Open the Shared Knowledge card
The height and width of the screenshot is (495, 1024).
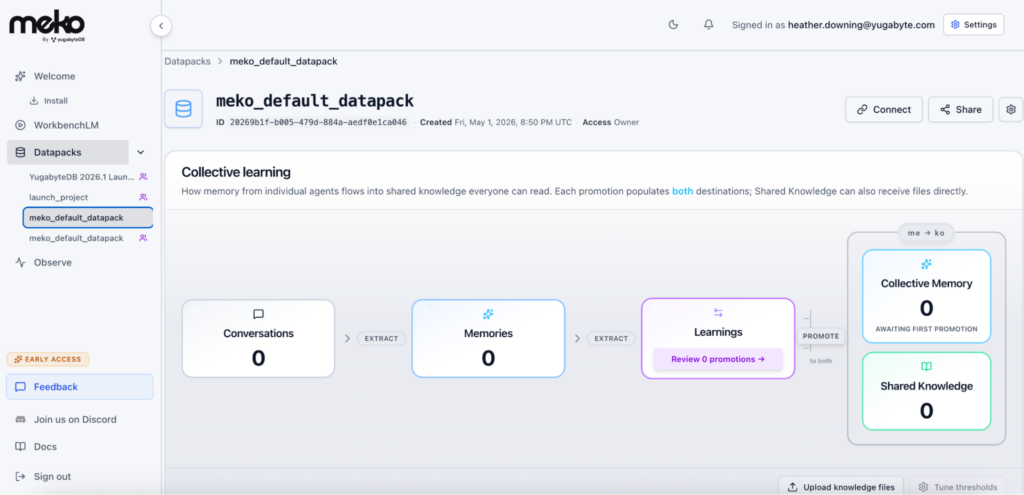(926, 391)
